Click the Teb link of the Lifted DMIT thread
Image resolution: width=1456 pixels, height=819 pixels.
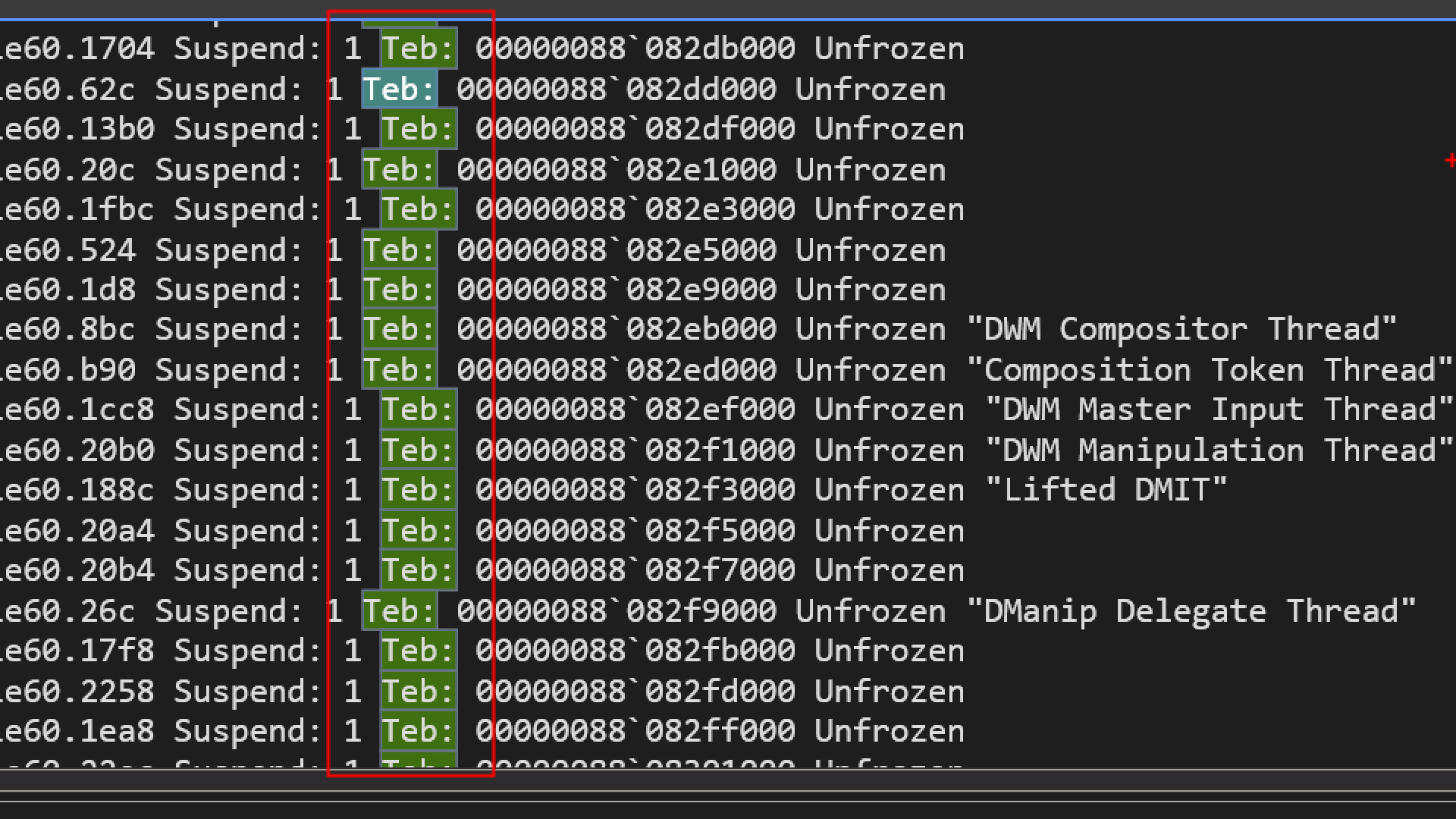[418, 491]
